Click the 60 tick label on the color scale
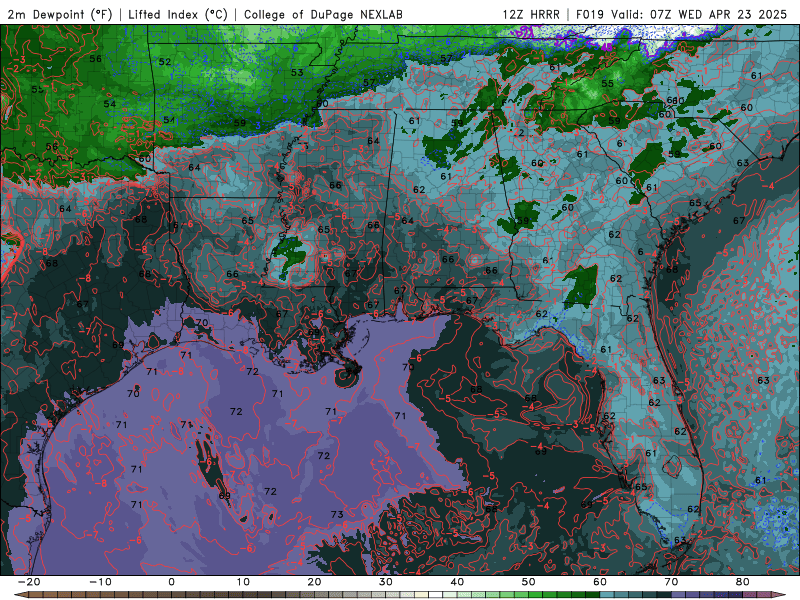 (x=600, y=582)
